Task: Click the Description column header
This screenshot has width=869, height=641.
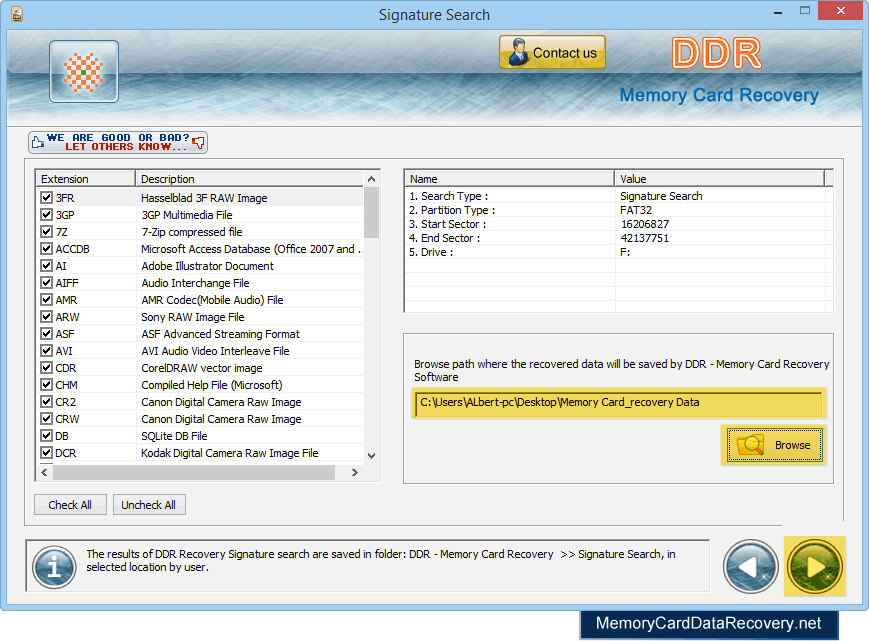Action: click(x=249, y=179)
